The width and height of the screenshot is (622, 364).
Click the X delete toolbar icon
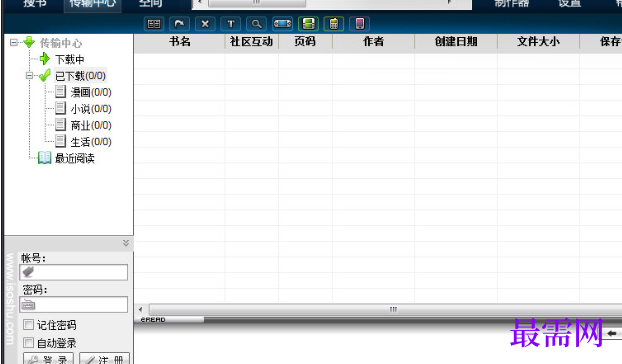click(x=205, y=24)
